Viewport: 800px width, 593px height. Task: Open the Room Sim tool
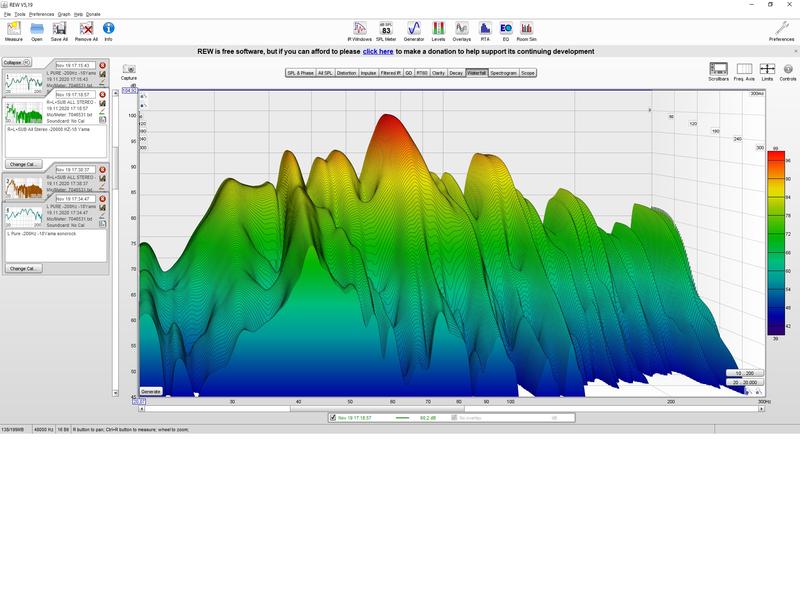click(x=526, y=30)
